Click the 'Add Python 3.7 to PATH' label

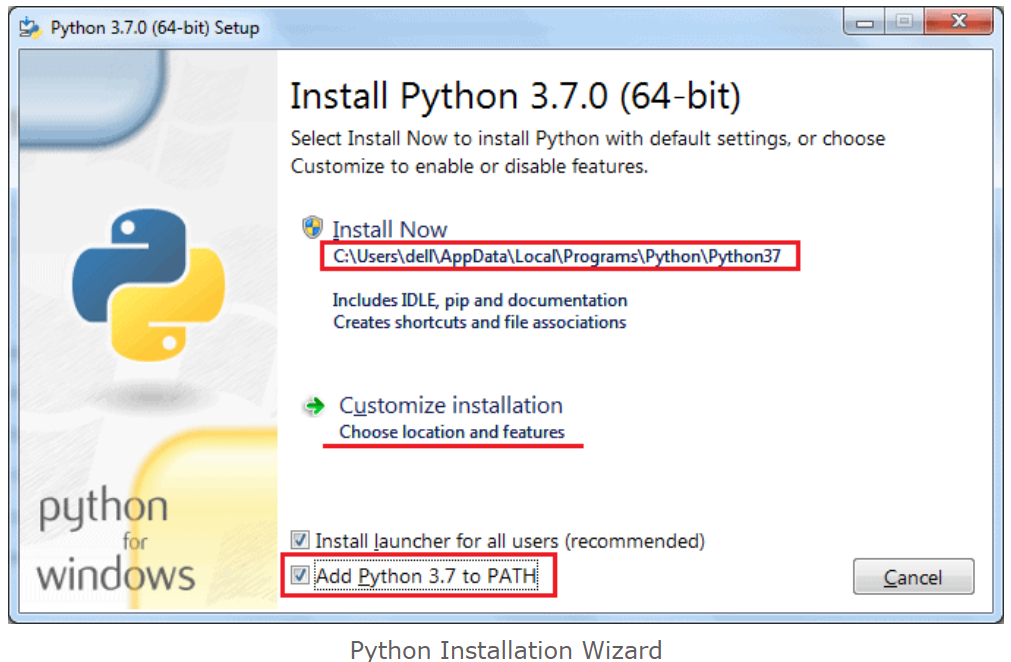(x=426, y=576)
